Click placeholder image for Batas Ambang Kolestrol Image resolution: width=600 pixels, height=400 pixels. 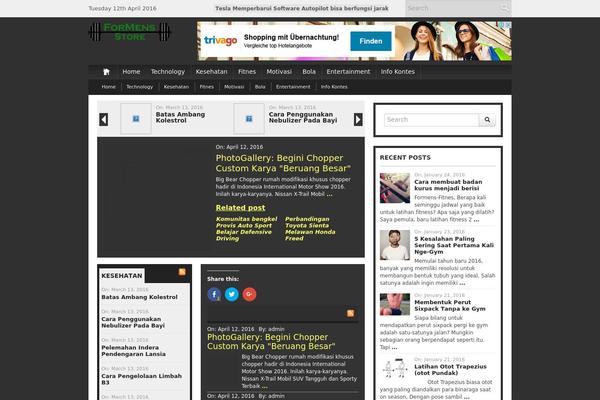136,119
